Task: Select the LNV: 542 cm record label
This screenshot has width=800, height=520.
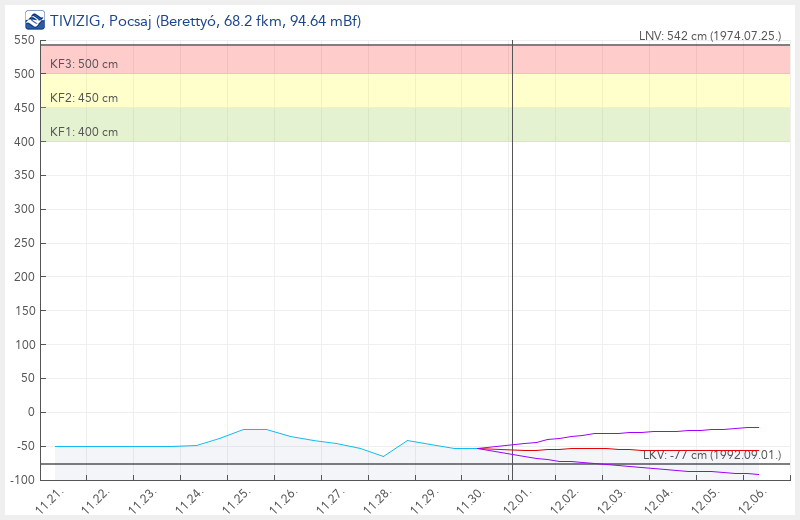Action: [x=709, y=35]
